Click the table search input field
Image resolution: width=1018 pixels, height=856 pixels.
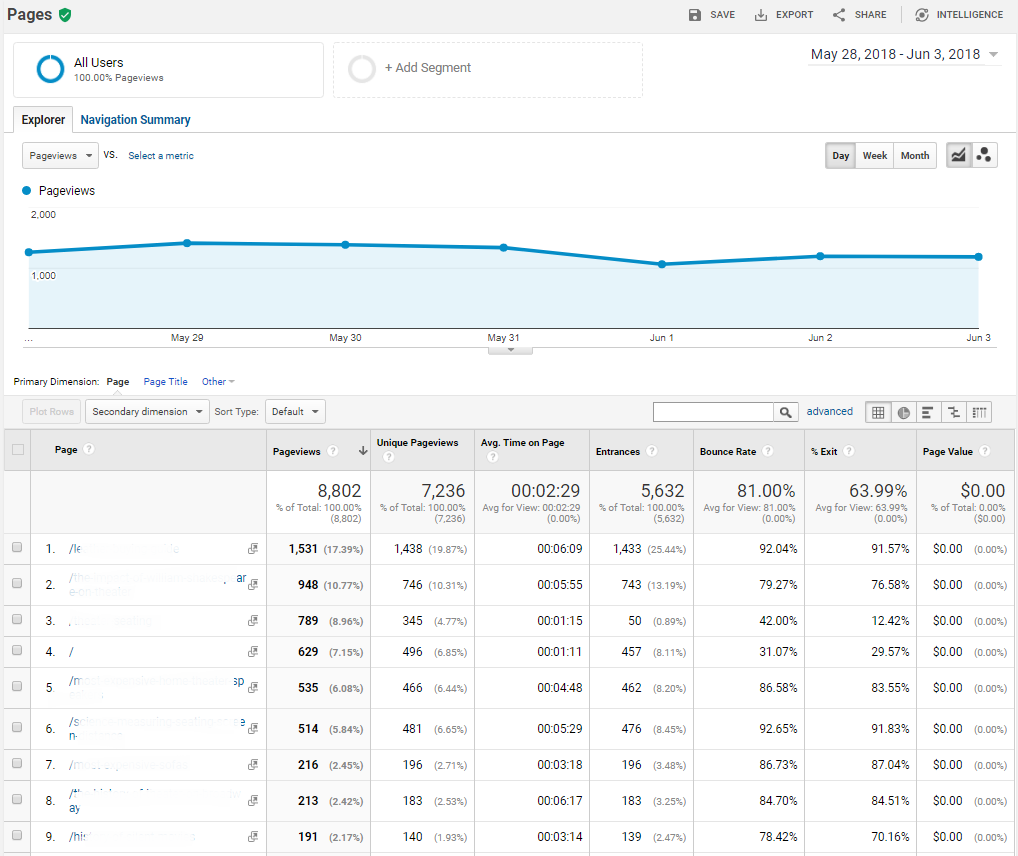(x=713, y=412)
